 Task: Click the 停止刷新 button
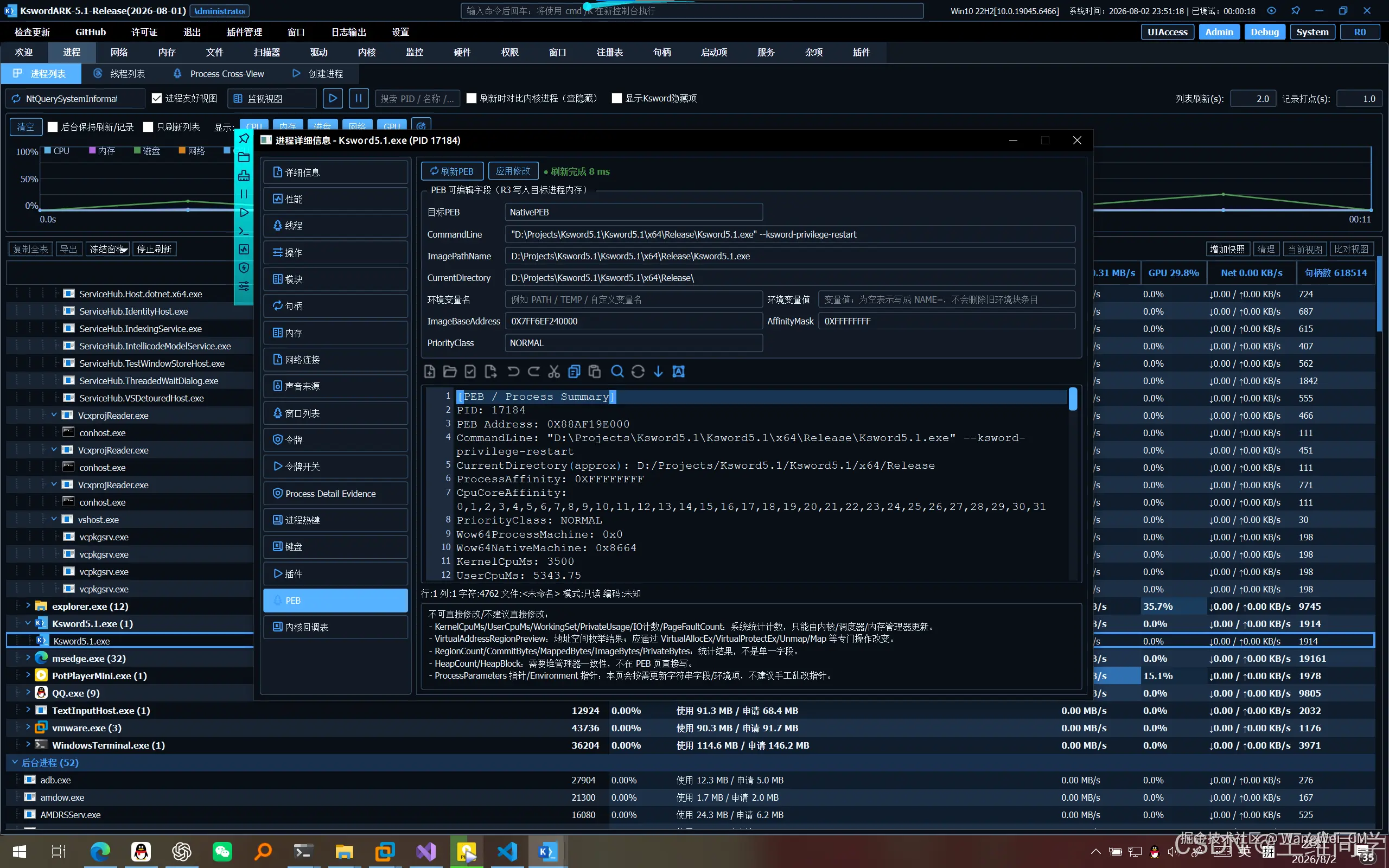click(155, 249)
